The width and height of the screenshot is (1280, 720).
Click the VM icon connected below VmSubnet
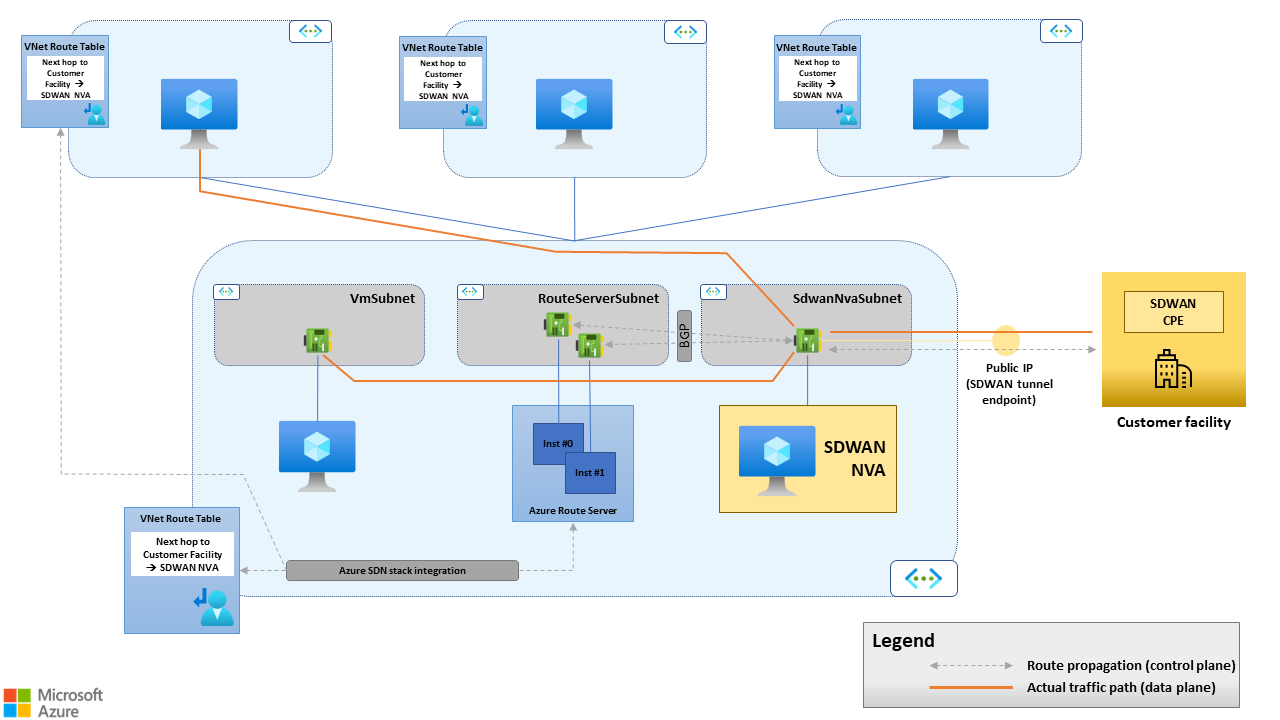317,455
